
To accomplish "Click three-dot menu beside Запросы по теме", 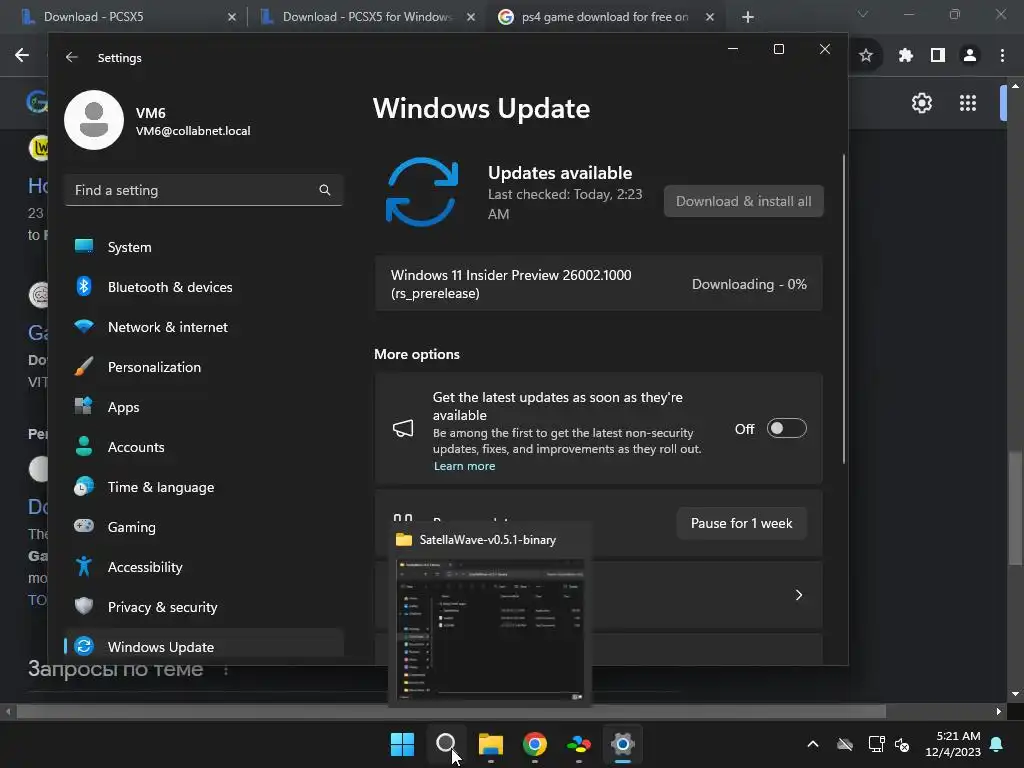I will click(x=226, y=670).
